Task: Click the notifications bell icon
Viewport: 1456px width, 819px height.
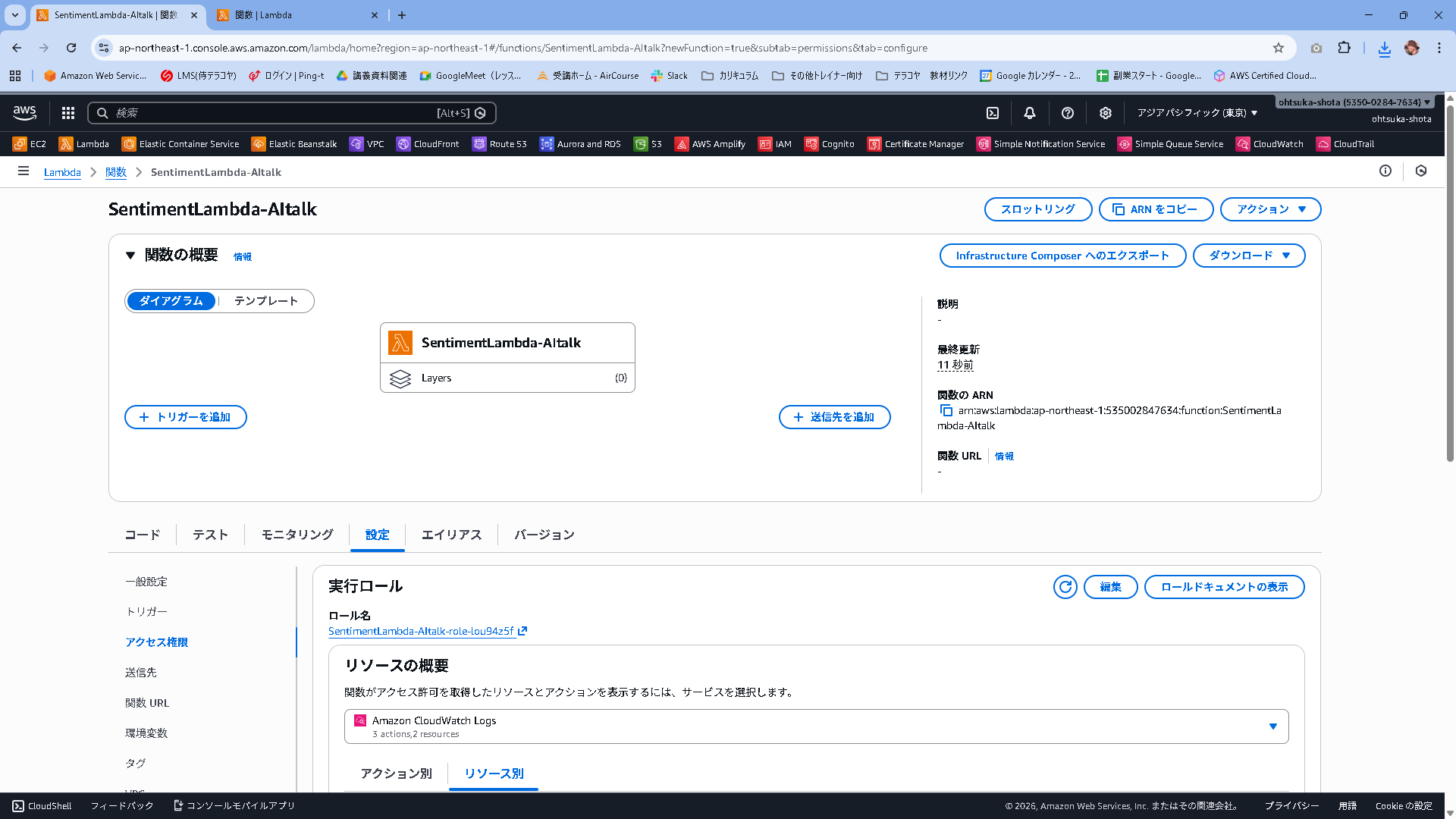Action: click(1029, 113)
